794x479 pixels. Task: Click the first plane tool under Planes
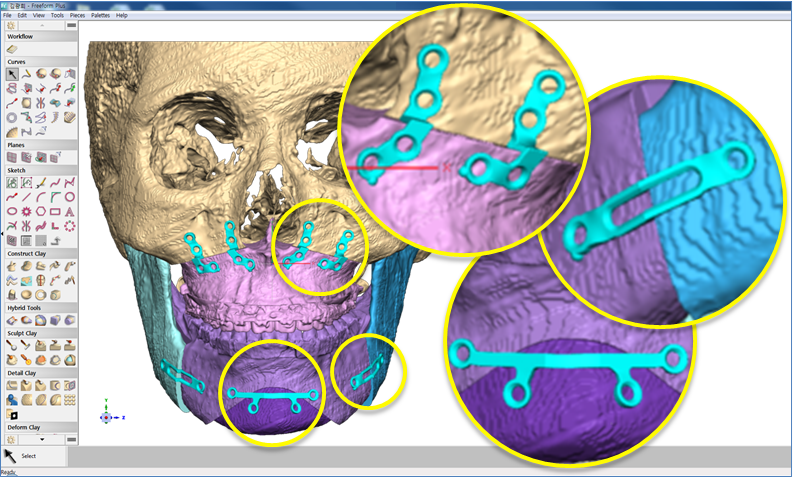pyautogui.click(x=11, y=157)
